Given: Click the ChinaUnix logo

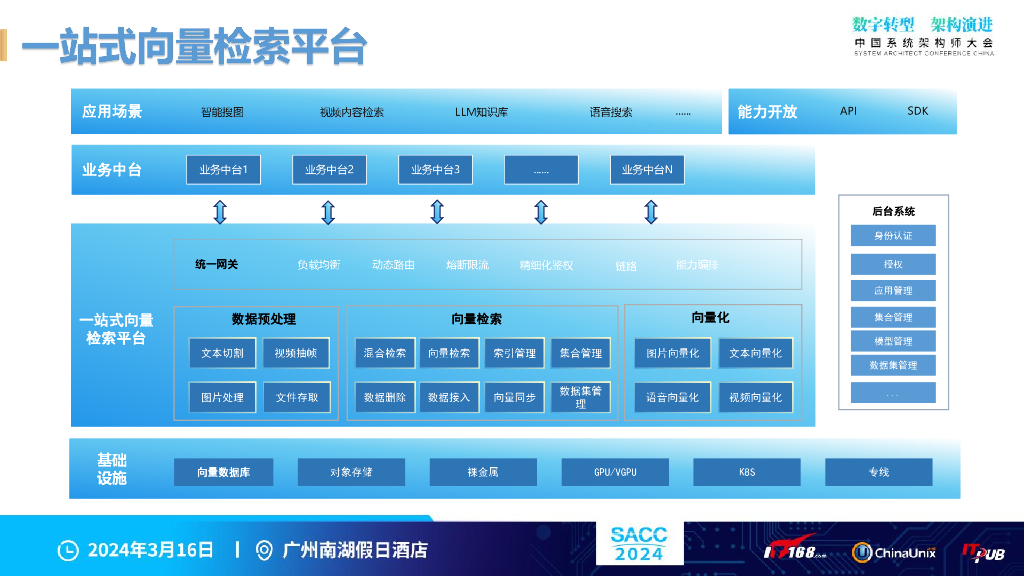Looking at the screenshot, I should (x=893, y=552).
